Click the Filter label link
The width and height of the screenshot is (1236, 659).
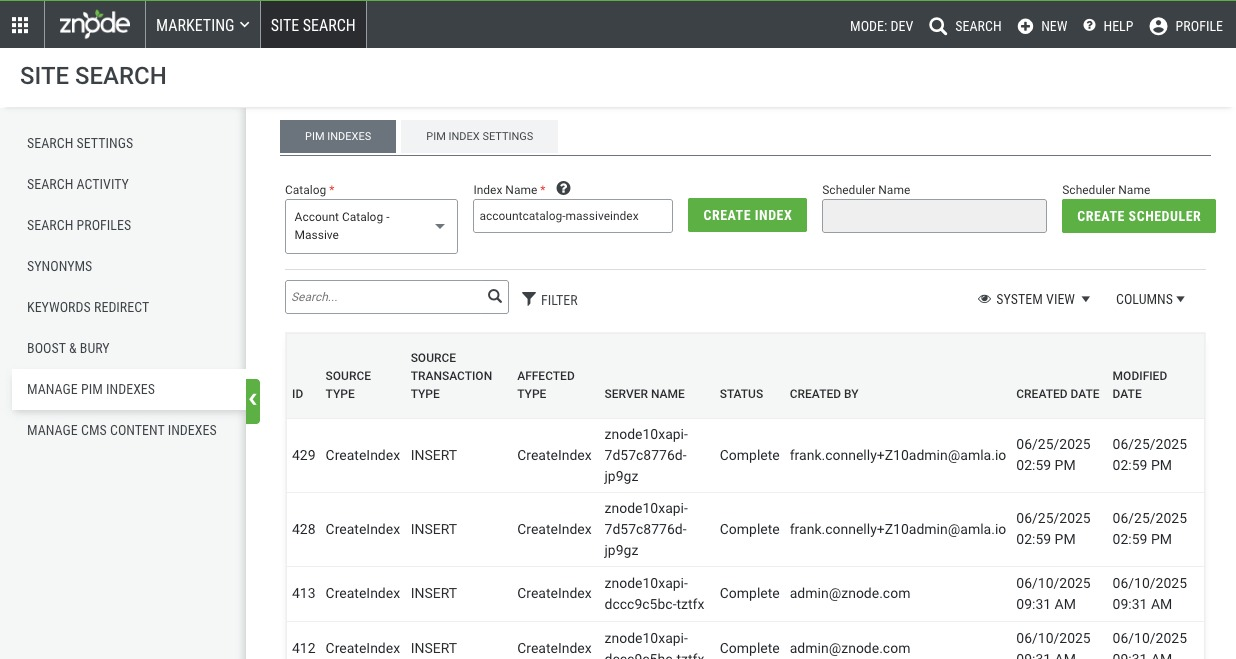tap(559, 300)
